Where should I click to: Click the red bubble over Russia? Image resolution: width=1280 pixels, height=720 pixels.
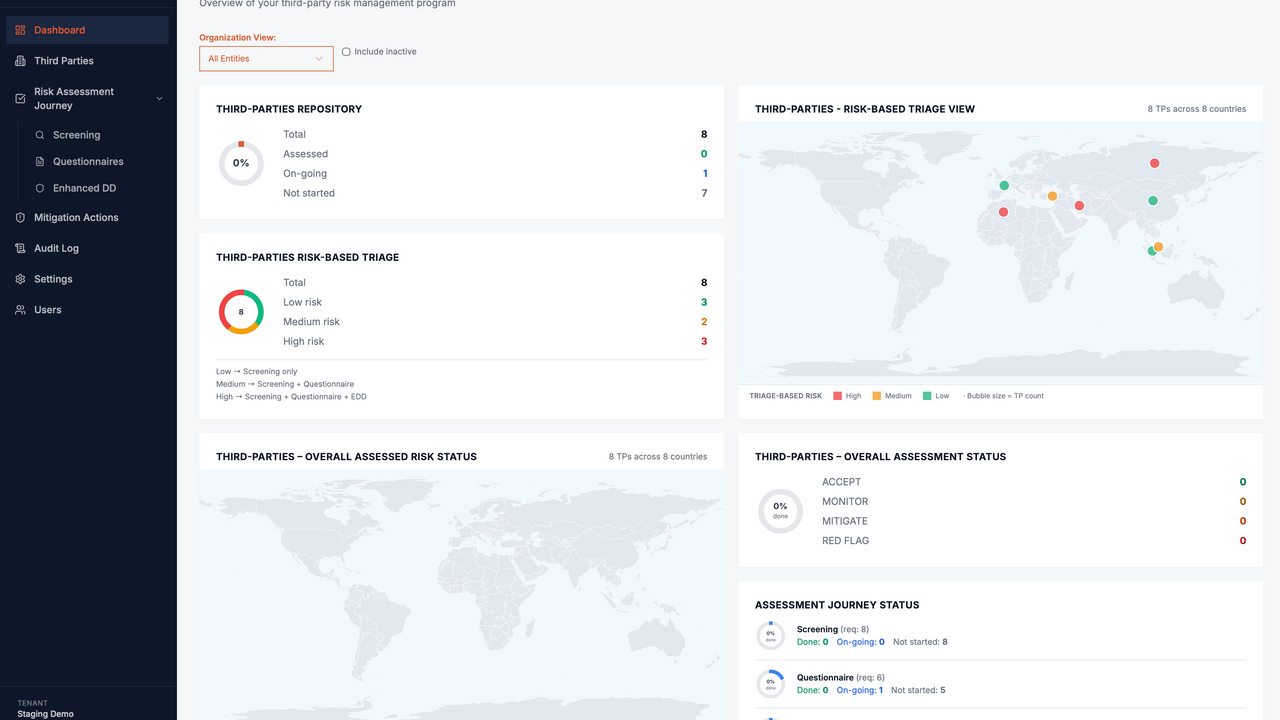click(1154, 163)
